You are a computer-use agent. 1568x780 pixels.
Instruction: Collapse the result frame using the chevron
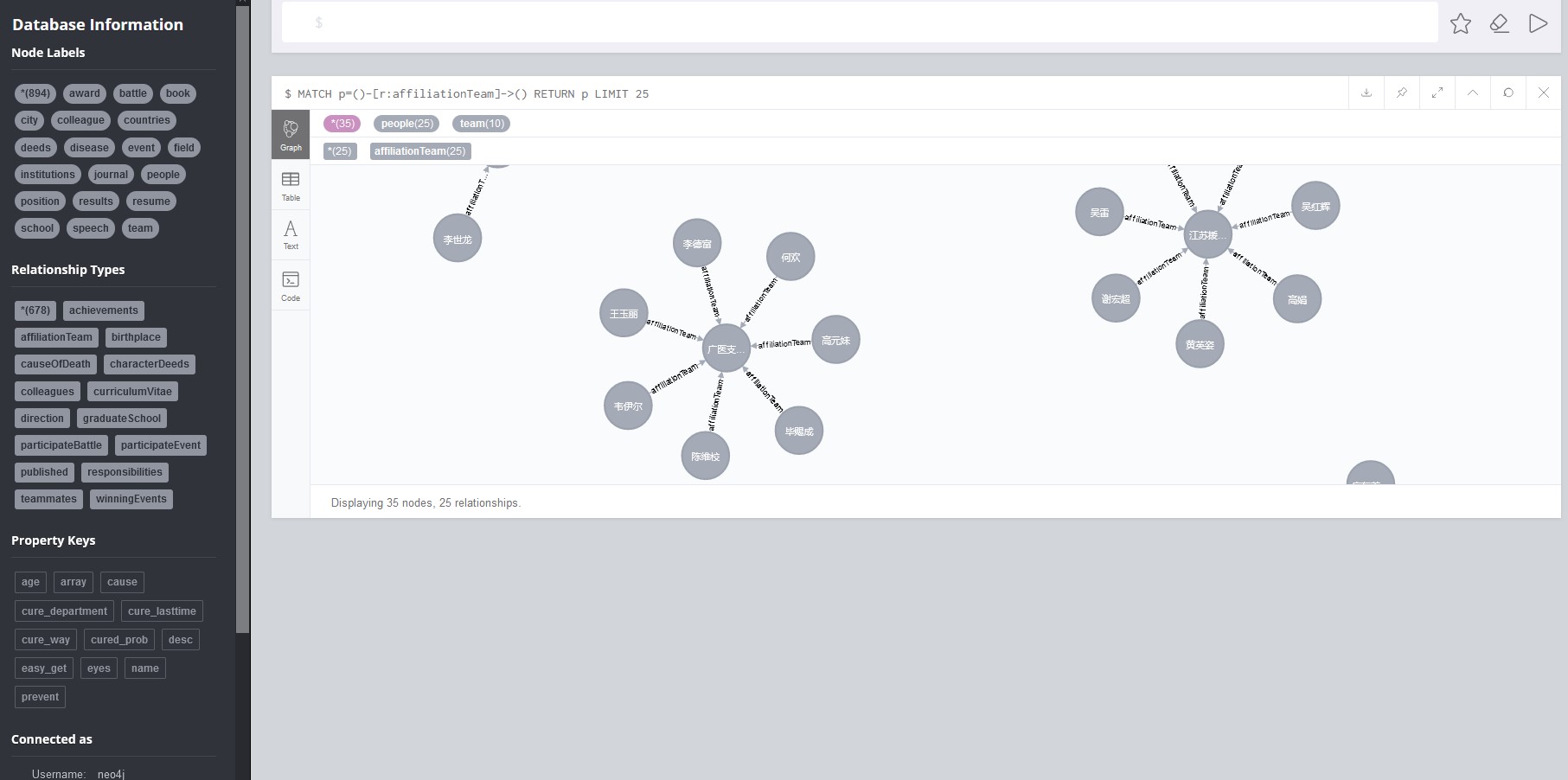pyautogui.click(x=1473, y=93)
